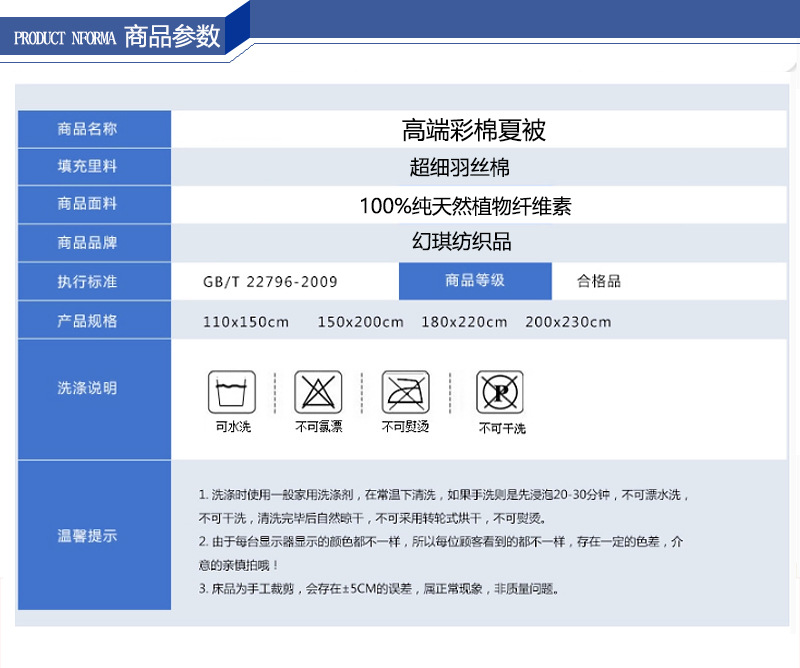This screenshot has width=800, height=668.
Task: Click the PRODUCT NFORMA header text
Action: tap(65, 38)
